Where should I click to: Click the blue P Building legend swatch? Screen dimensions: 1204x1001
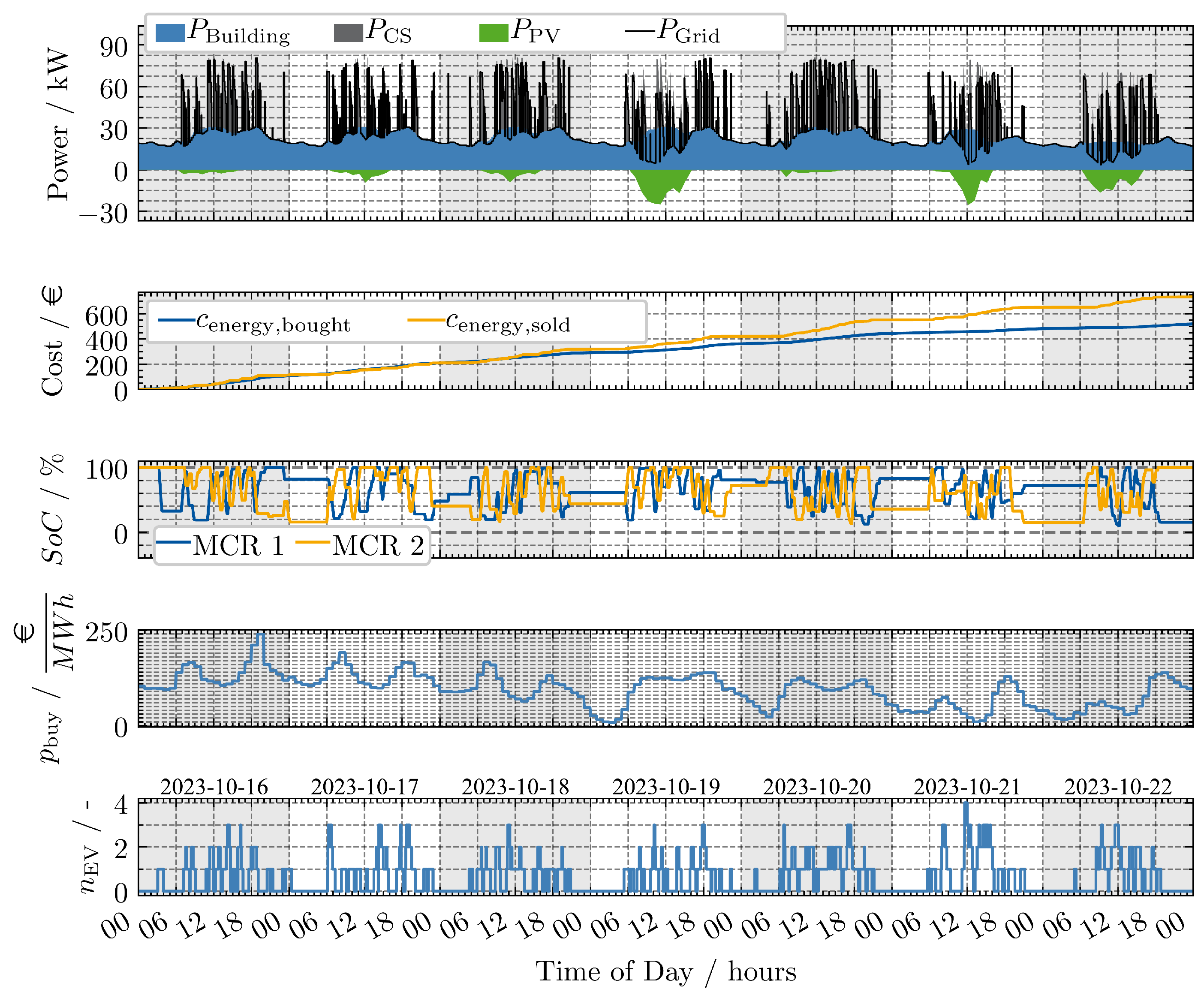[x=170, y=33]
